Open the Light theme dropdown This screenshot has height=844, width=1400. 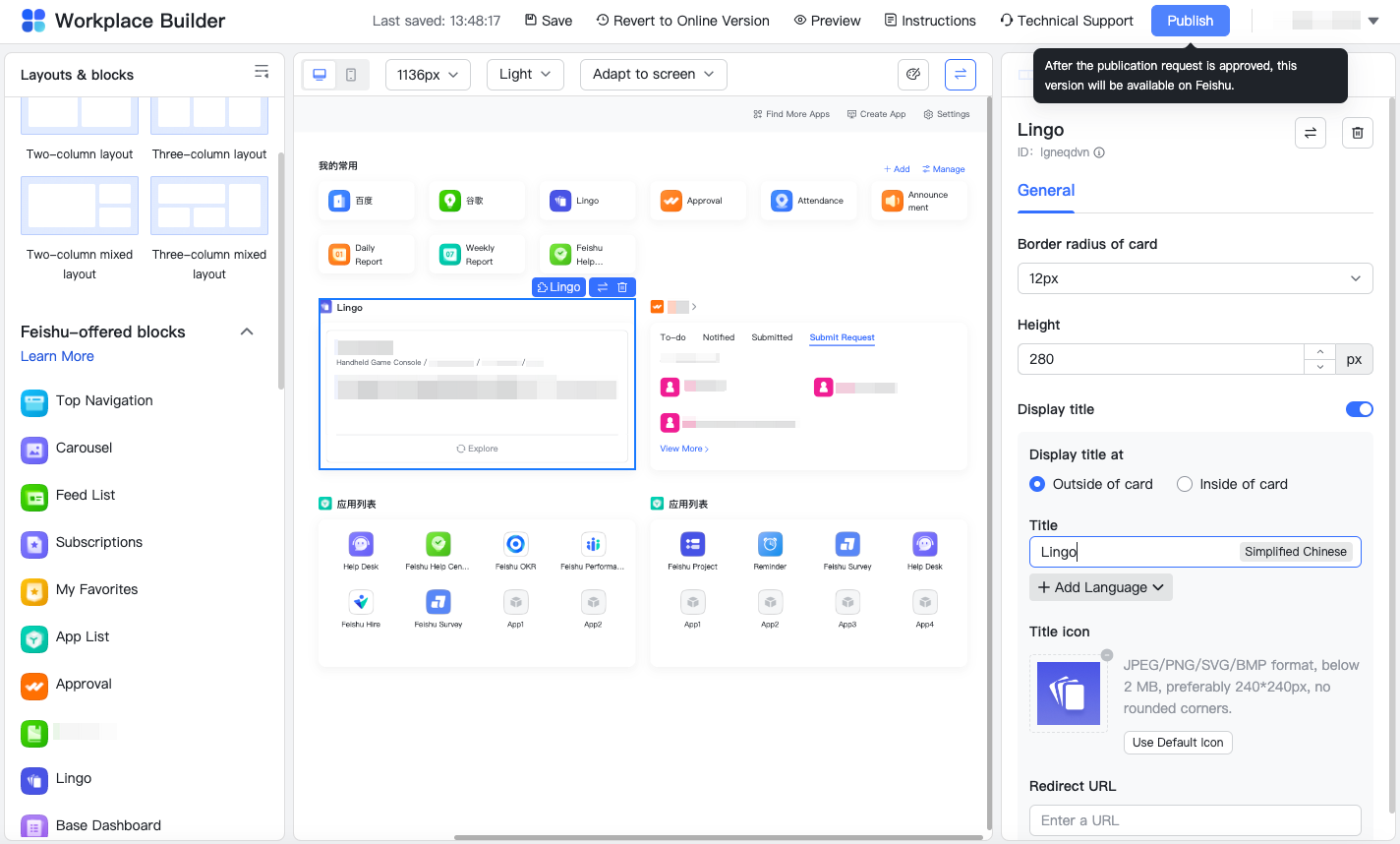(x=525, y=75)
